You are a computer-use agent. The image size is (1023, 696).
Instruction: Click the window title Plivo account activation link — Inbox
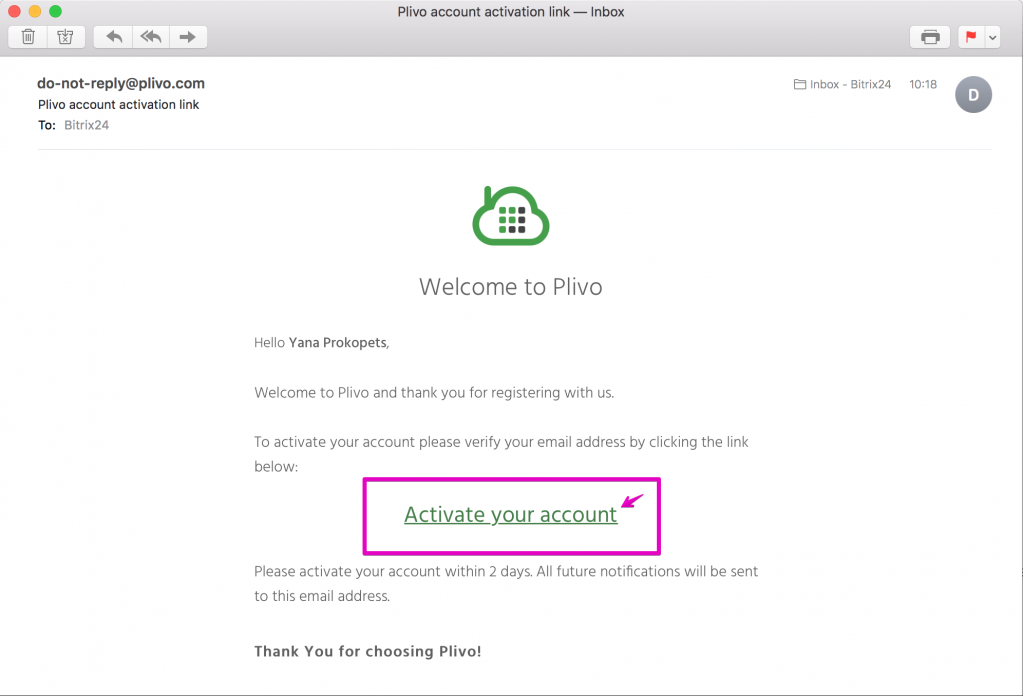click(x=511, y=12)
